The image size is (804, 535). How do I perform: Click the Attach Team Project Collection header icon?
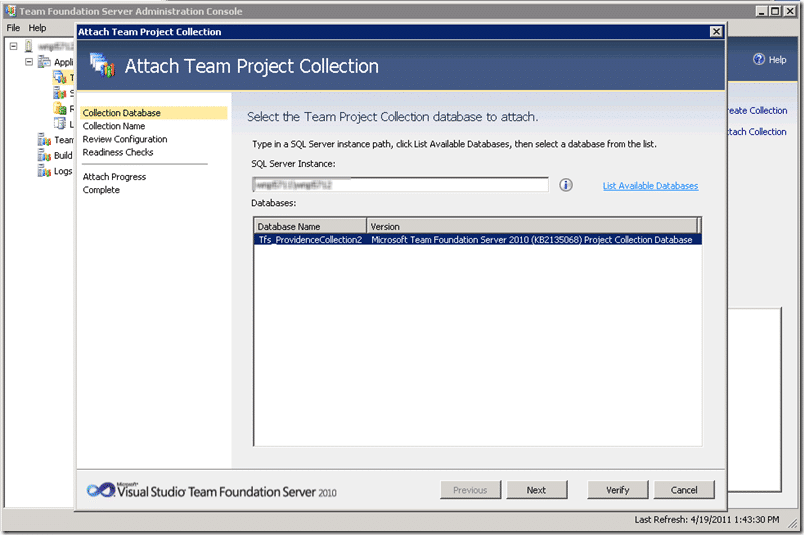click(x=103, y=65)
